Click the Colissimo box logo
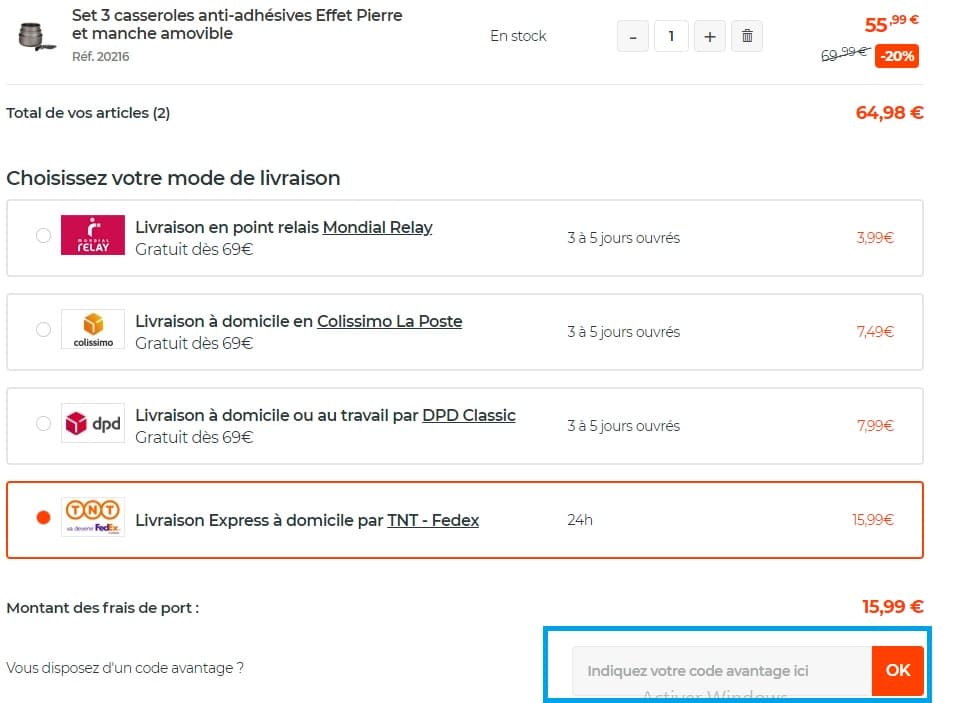 pyautogui.click(x=92, y=329)
